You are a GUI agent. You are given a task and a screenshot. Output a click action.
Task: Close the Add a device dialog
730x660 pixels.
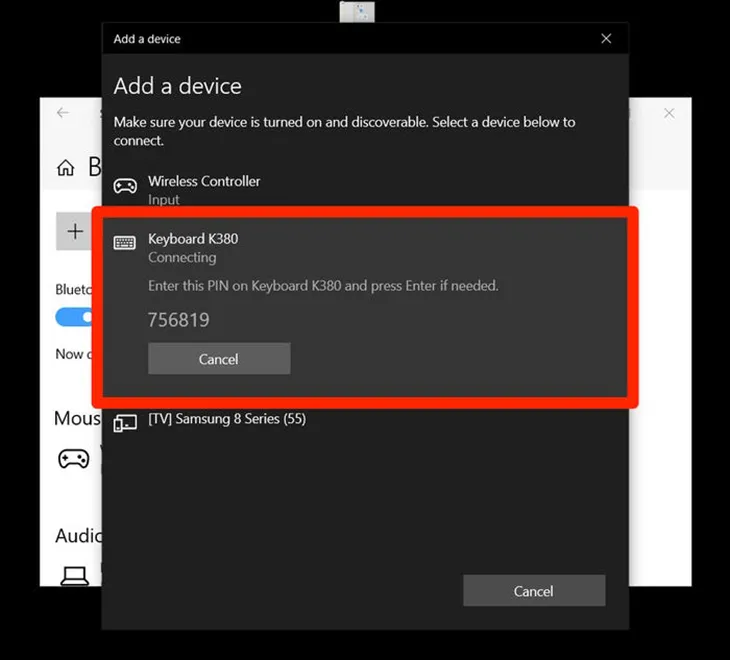606,39
